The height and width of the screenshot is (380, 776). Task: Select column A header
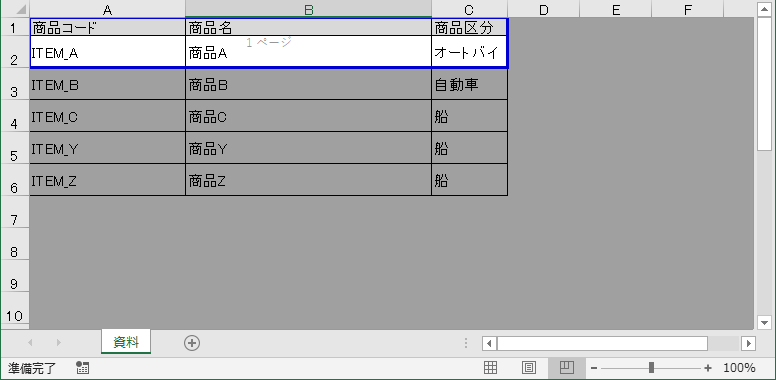click(107, 9)
